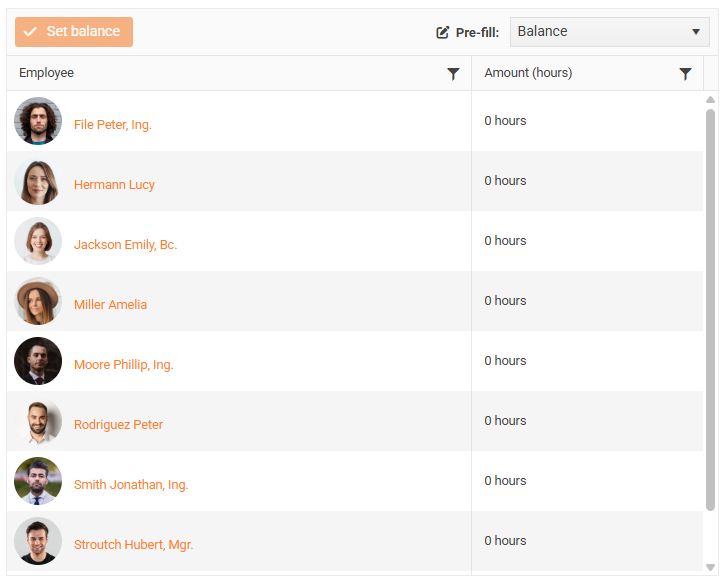
Task: Click the vertical scrollbar thumb
Action: tap(711, 300)
